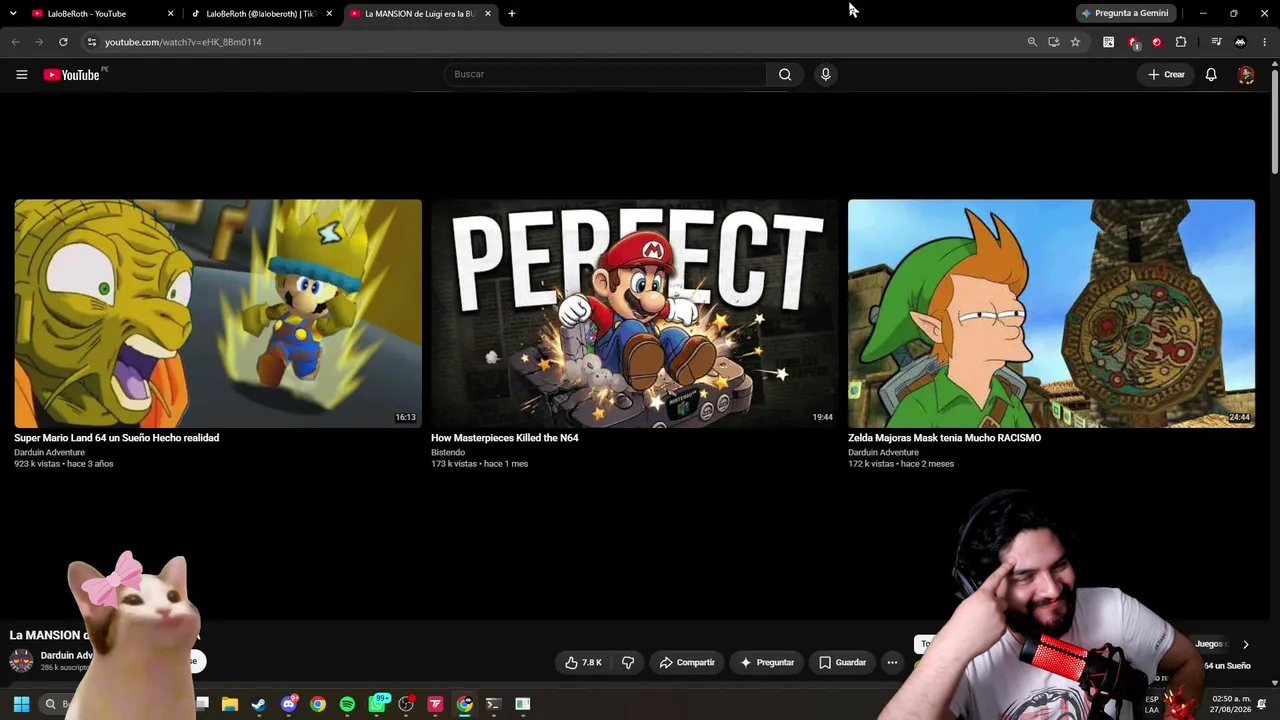Open YouTube notifications bell
1280x720 pixels.
(1211, 74)
